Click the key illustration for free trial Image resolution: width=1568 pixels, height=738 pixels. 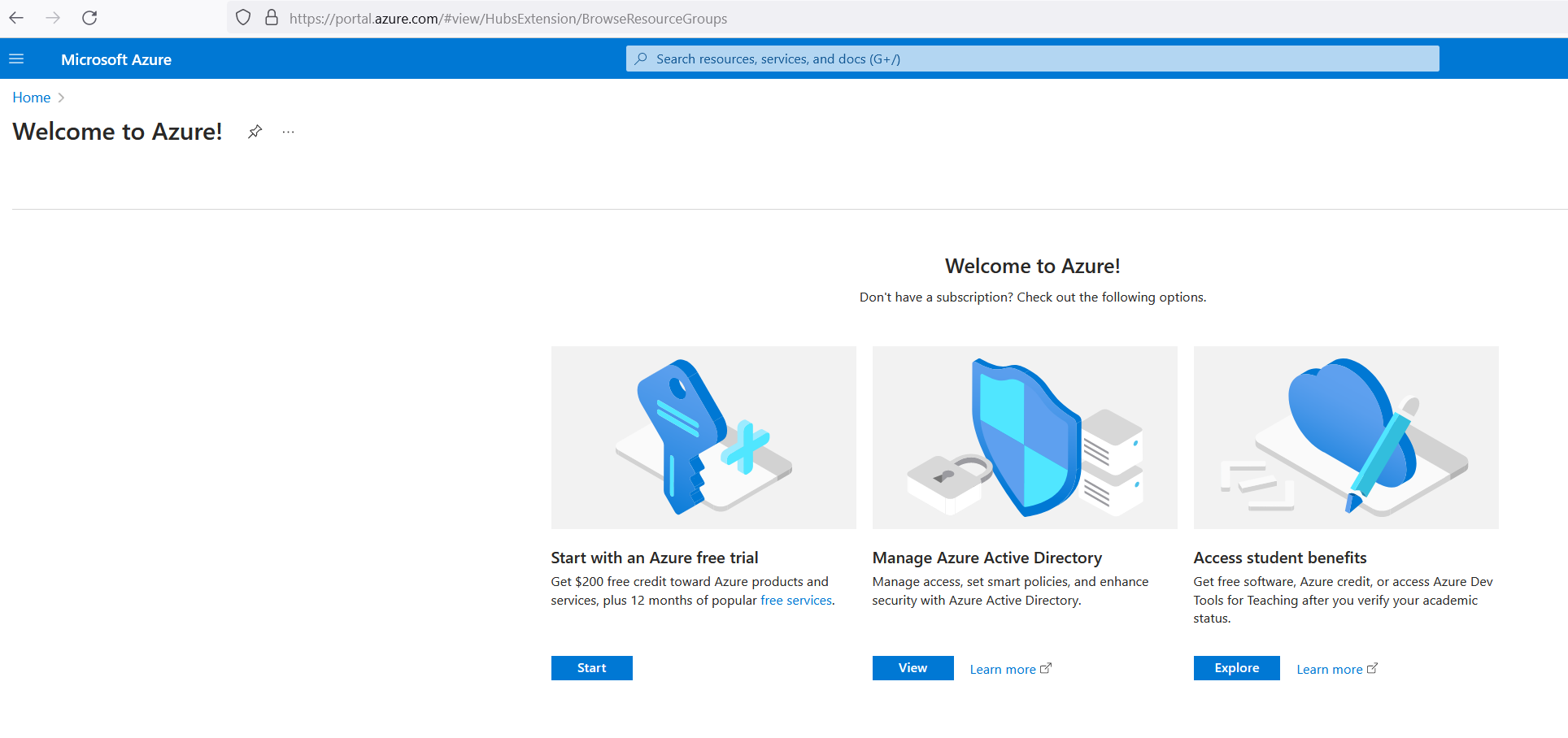(703, 438)
